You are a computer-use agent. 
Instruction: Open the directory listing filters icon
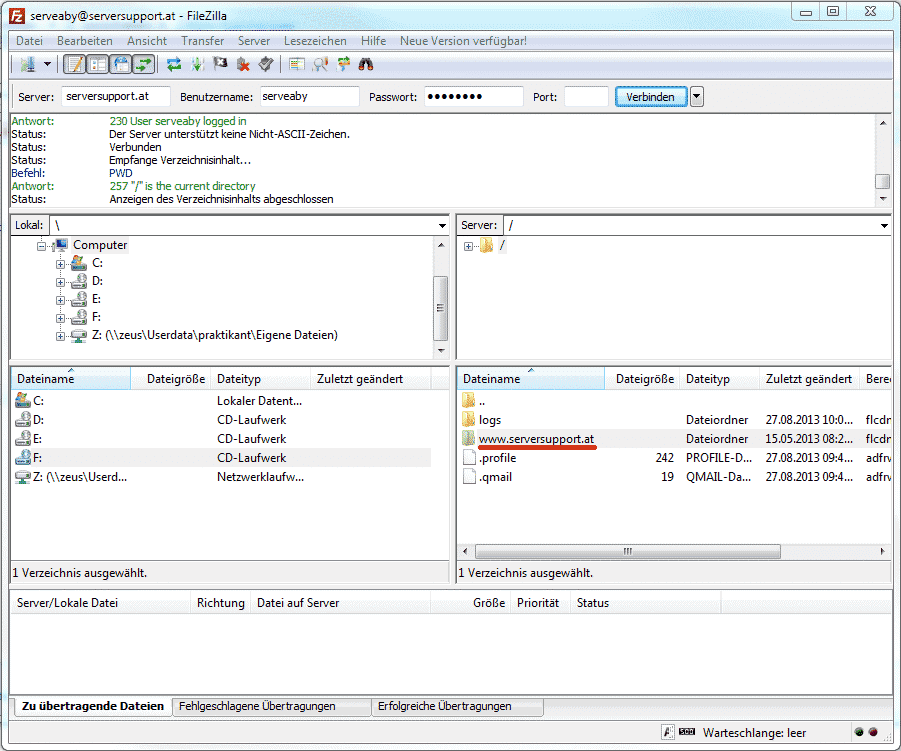click(x=296, y=64)
